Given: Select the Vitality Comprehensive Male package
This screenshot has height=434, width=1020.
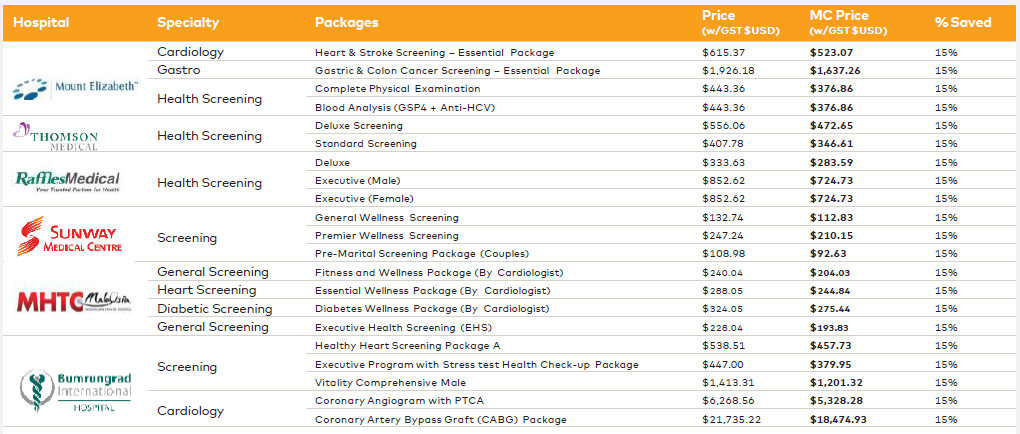Looking at the screenshot, I should [390, 383].
